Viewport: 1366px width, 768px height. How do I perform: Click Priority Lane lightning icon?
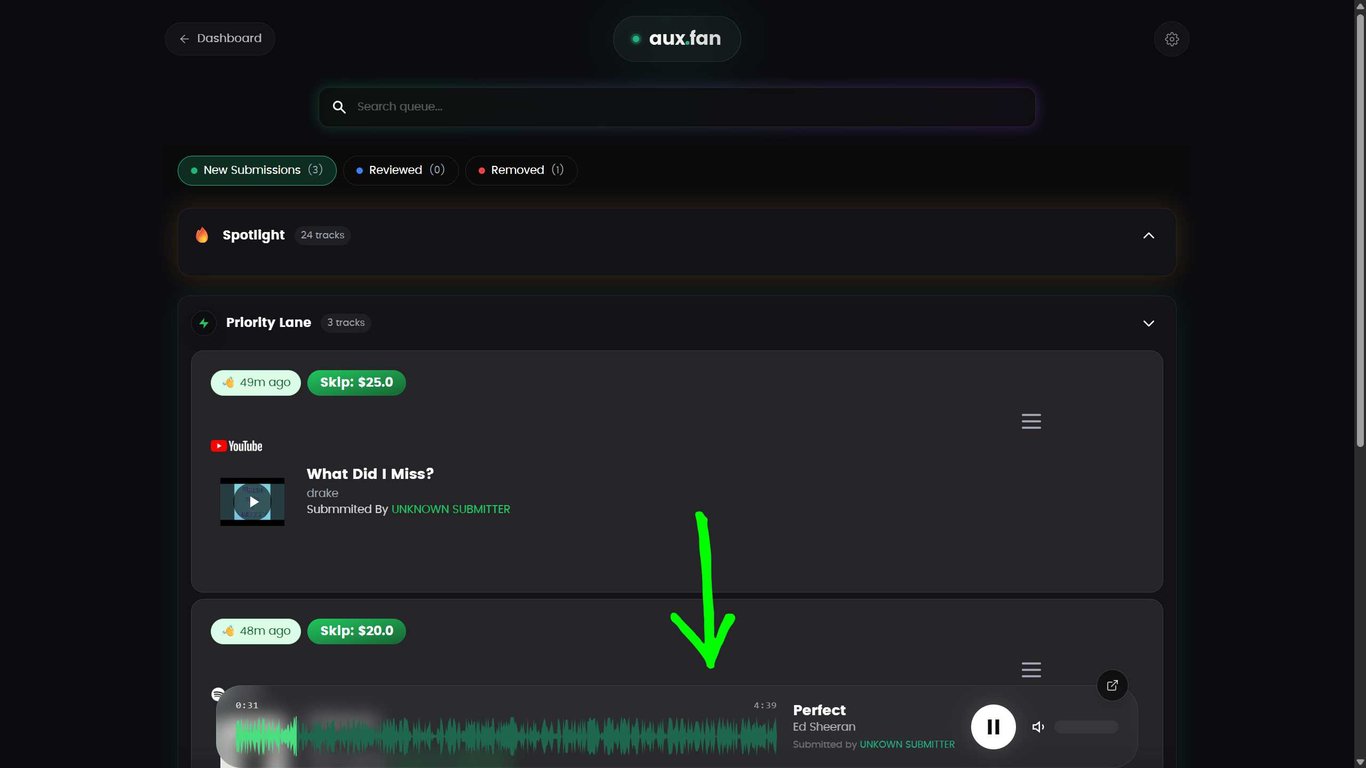point(204,323)
